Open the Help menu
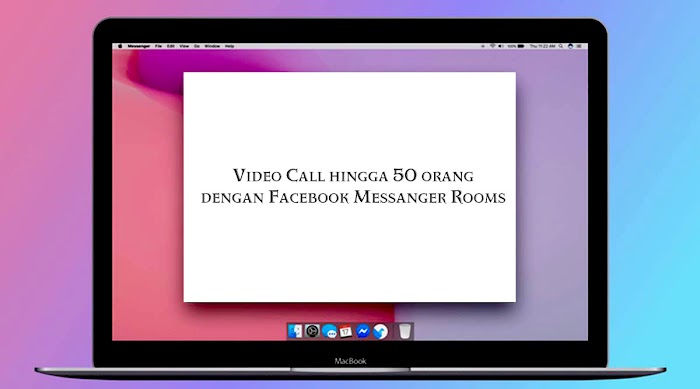This screenshot has height=389, width=700. [x=229, y=46]
